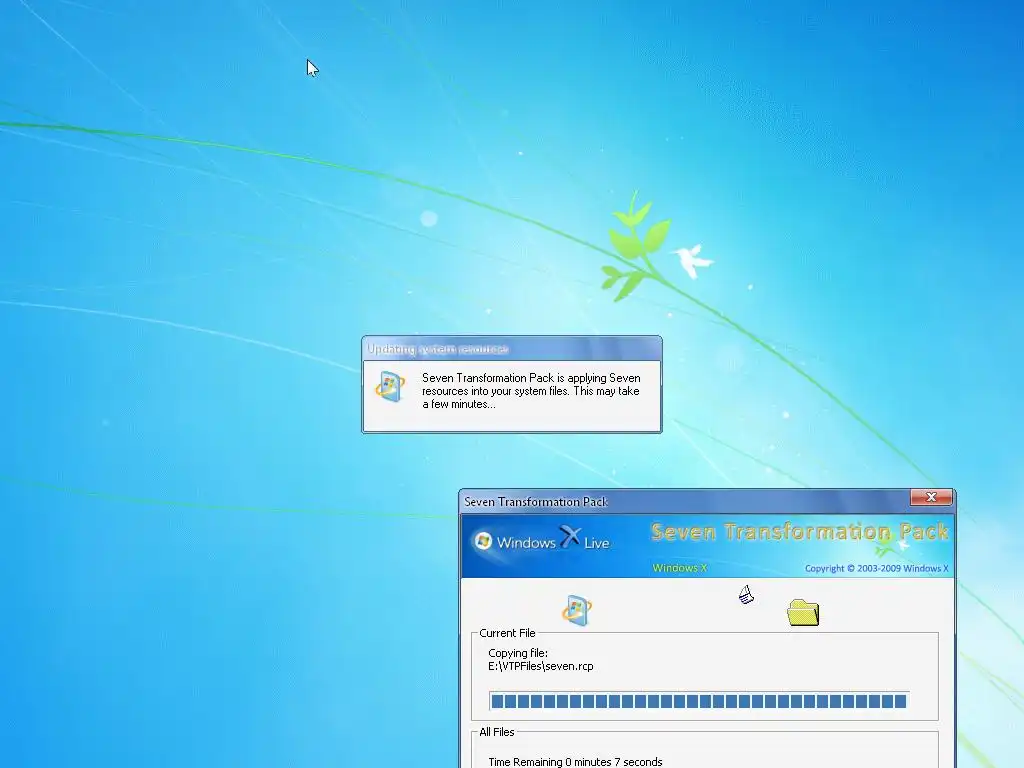The width and height of the screenshot is (1024, 768).
Task: Click the installer icon in the Updating dialog
Action: click(x=390, y=386)
